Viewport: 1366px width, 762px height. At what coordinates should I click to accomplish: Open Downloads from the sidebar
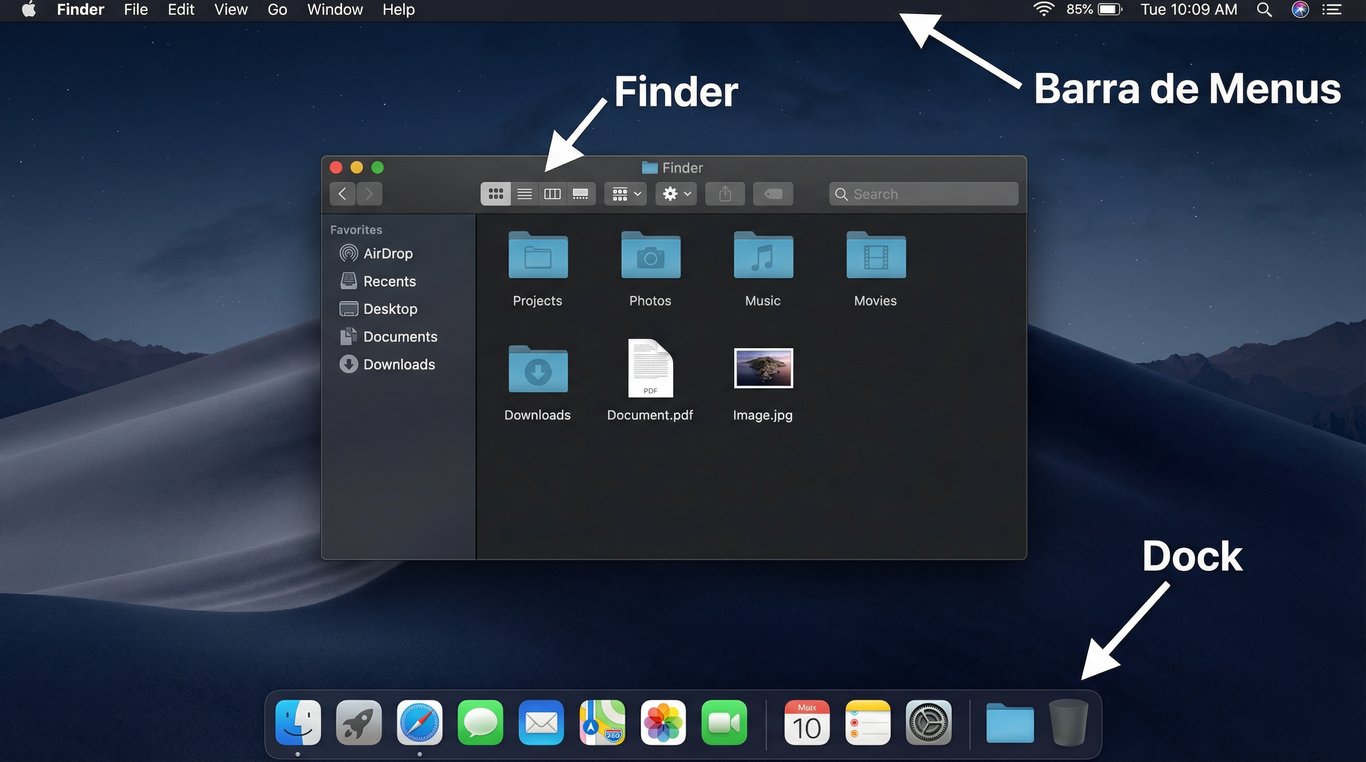(x=398, y=364)
